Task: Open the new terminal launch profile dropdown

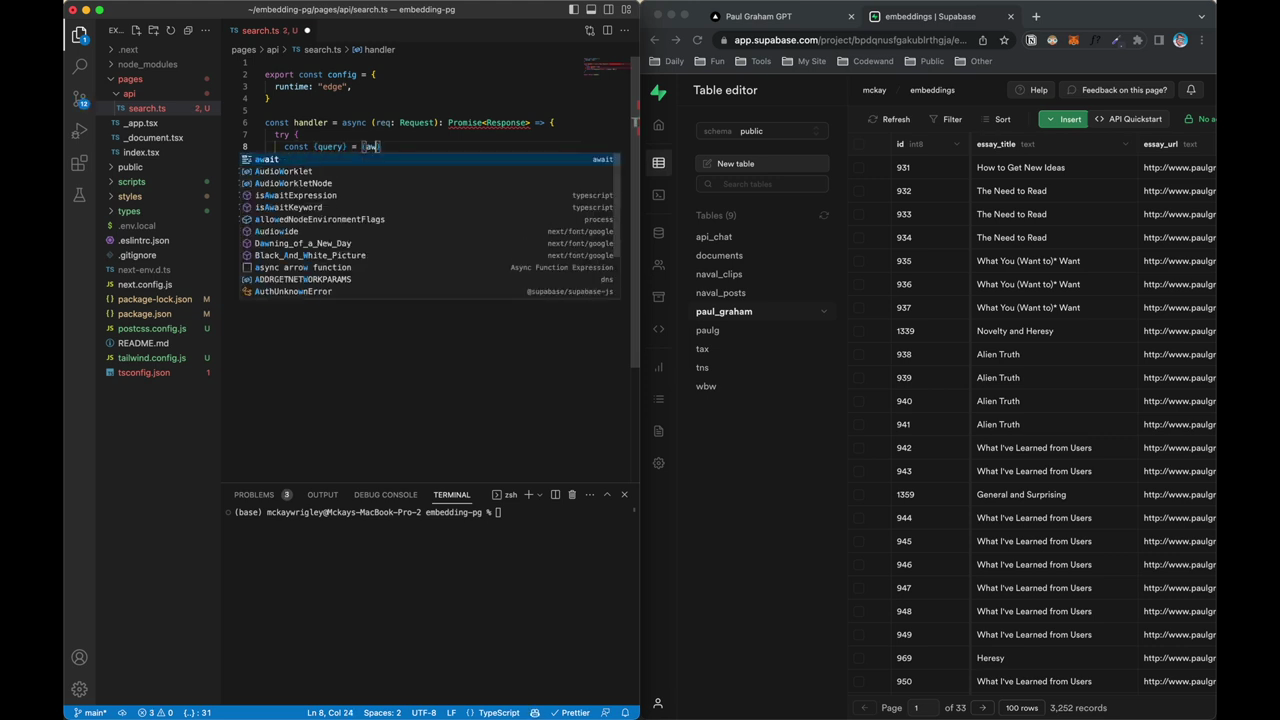Action: (x=539, y=494)
